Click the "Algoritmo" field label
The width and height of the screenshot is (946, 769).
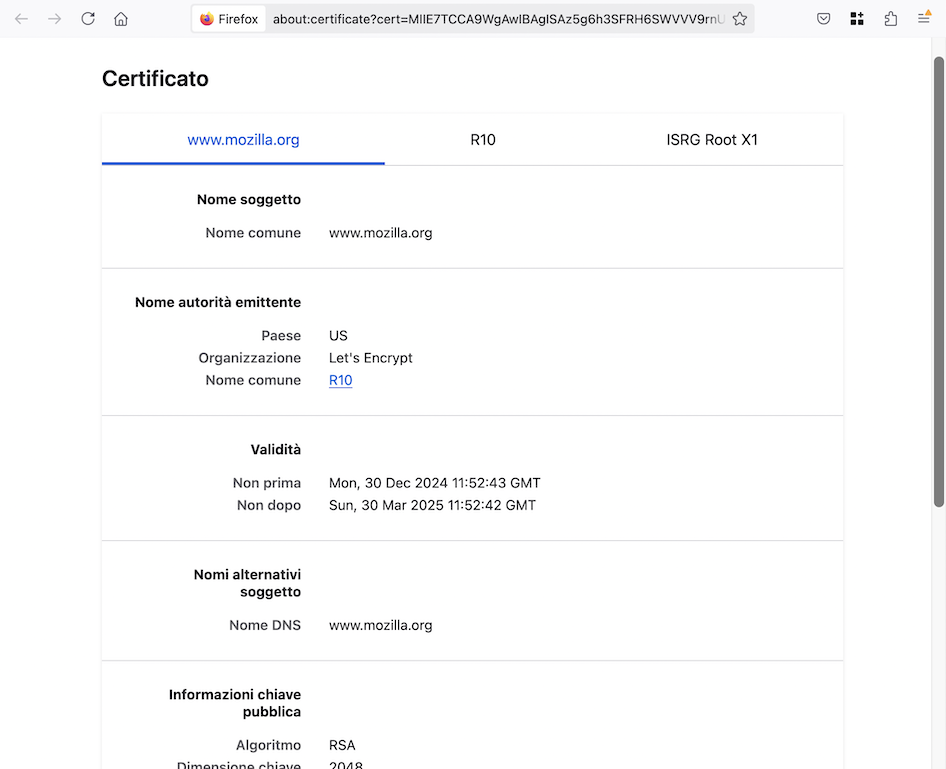point(268,745)
